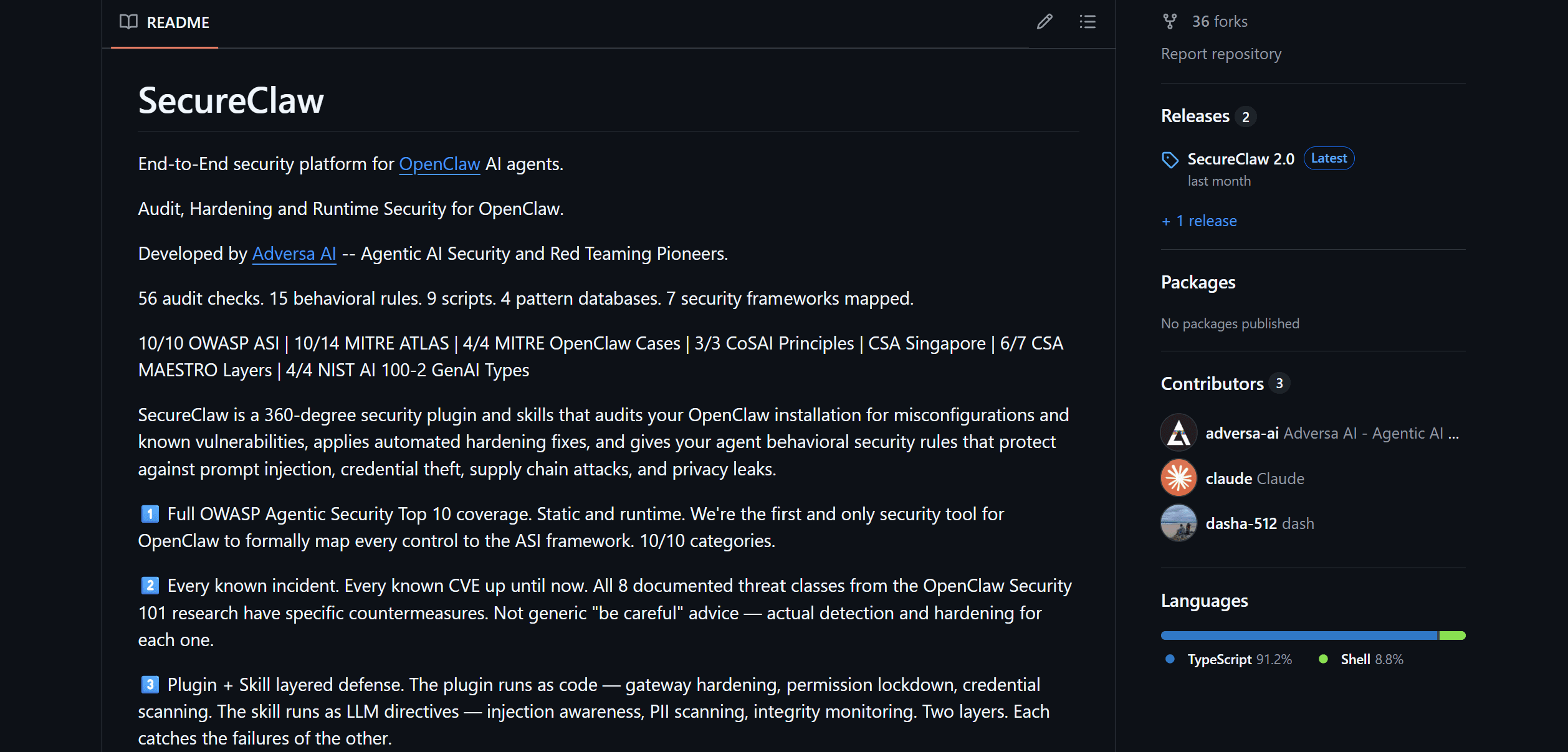This screenshot has height=752, width=1568.
Task: Open the Releases section heading
Action: [x=1195, y=116]
